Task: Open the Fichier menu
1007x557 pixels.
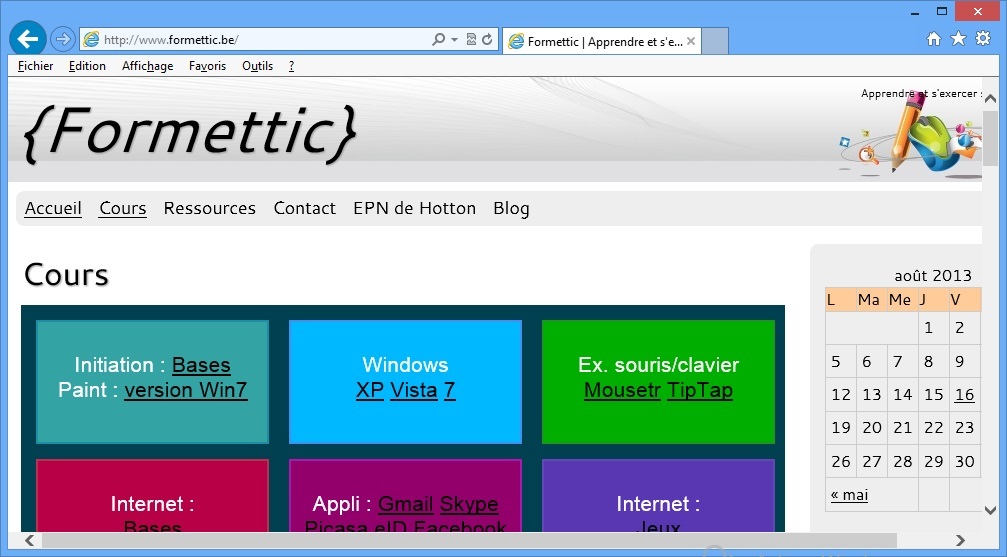Action: click(35, 66)
